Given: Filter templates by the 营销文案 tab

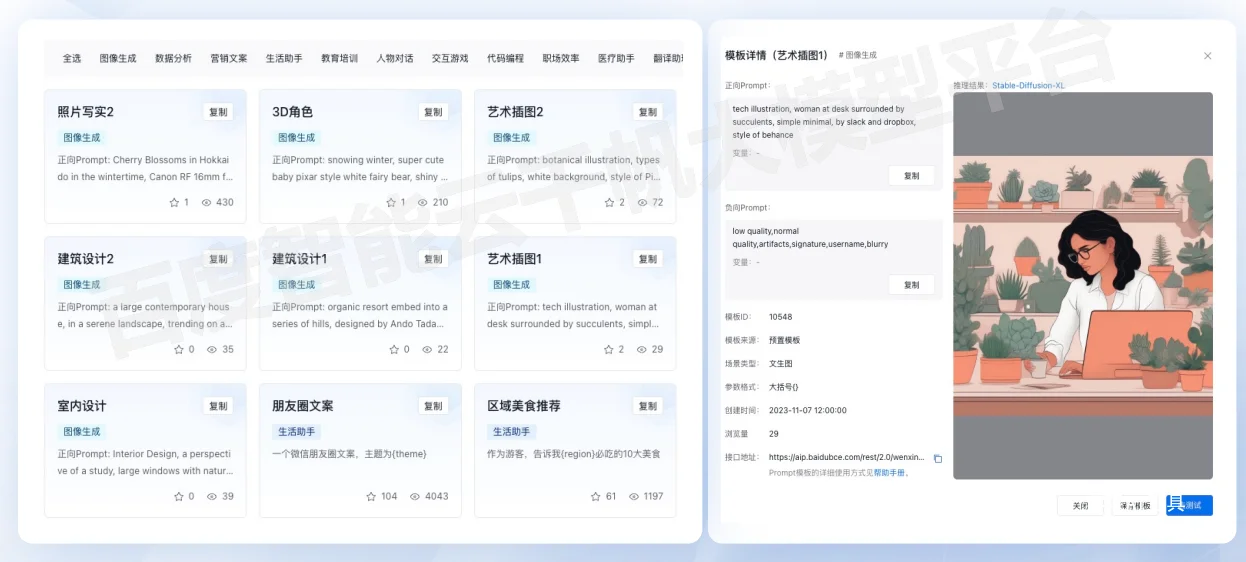Looking at the screenshot, I should pos(229,58).
